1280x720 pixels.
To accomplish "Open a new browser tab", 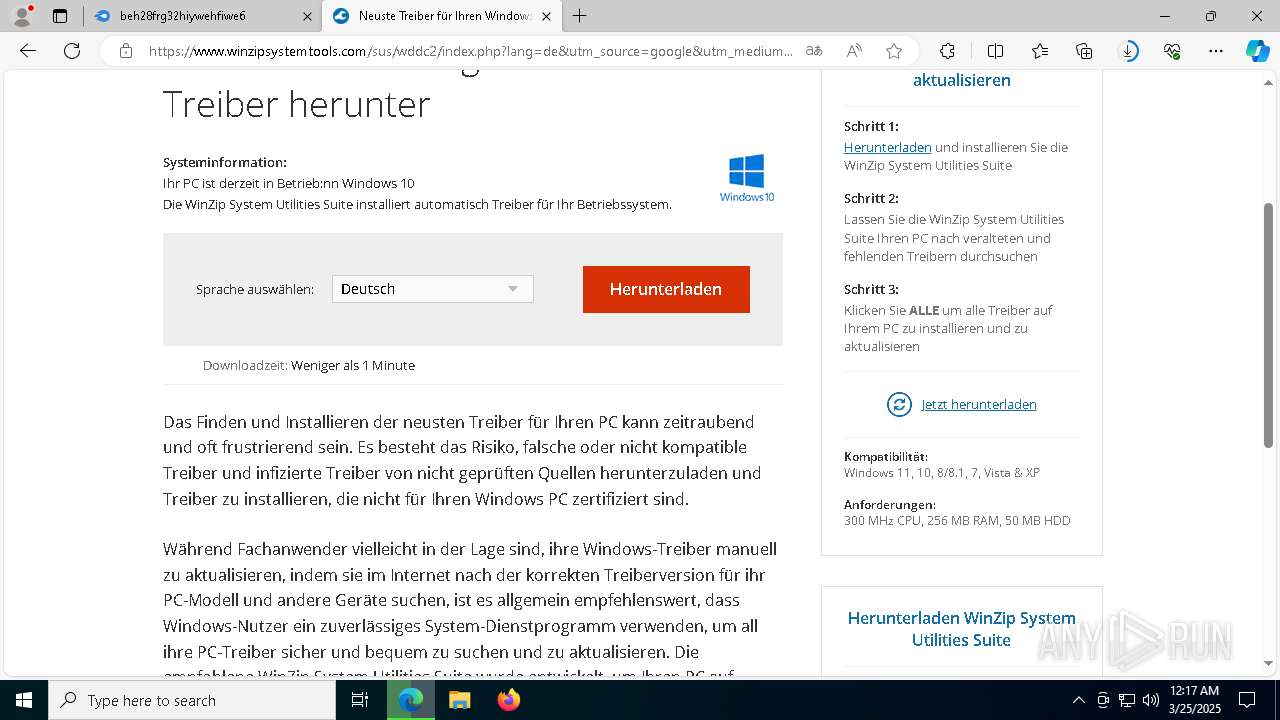I will pos(579,16).
